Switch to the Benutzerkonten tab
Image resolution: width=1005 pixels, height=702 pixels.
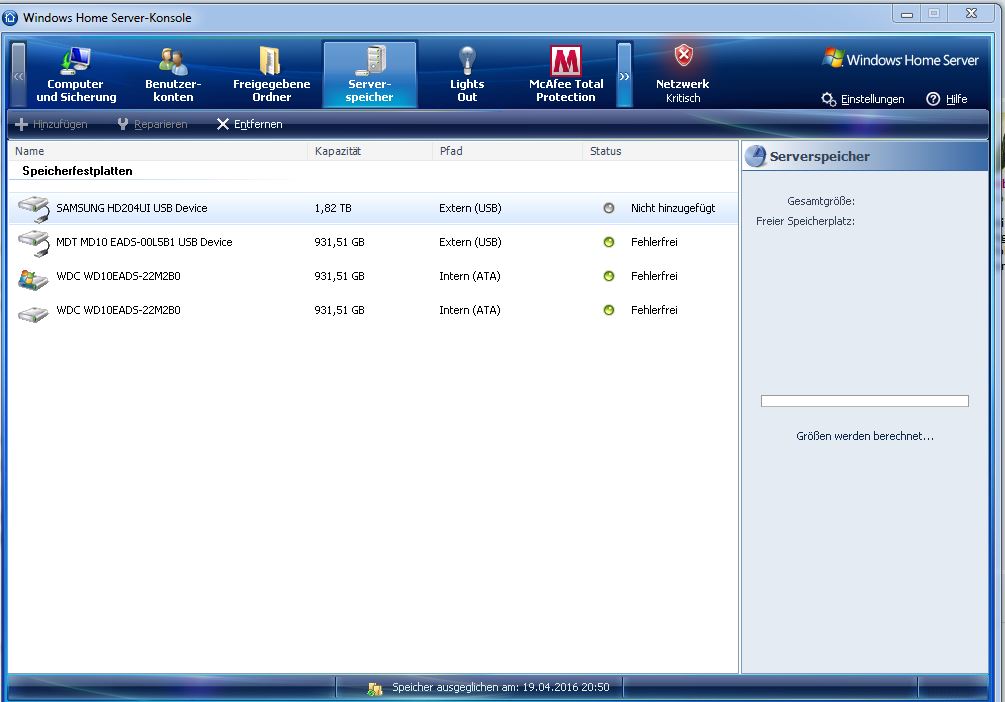click(x=173, y=74)
